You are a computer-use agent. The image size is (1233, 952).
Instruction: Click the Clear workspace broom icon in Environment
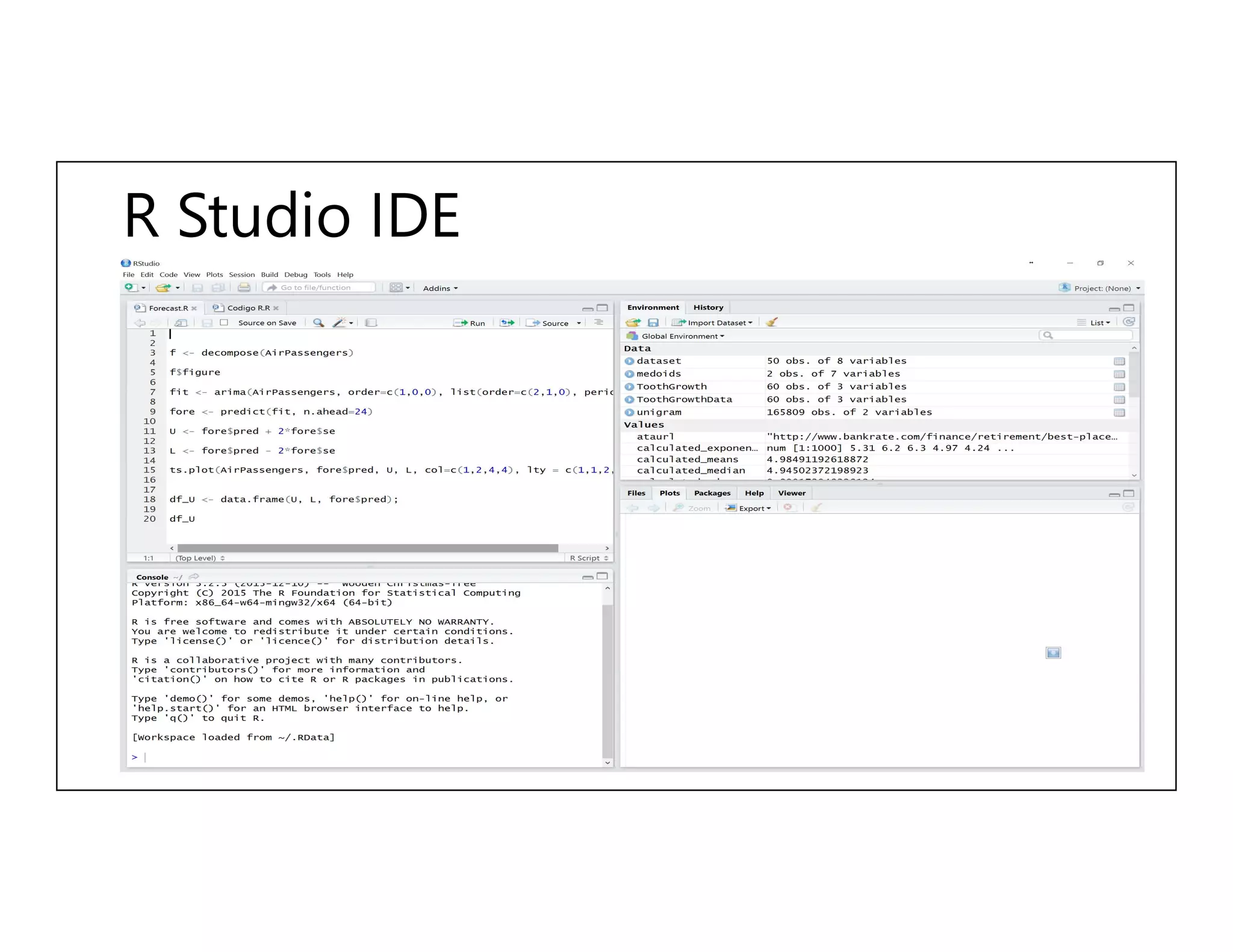[772, 323]
